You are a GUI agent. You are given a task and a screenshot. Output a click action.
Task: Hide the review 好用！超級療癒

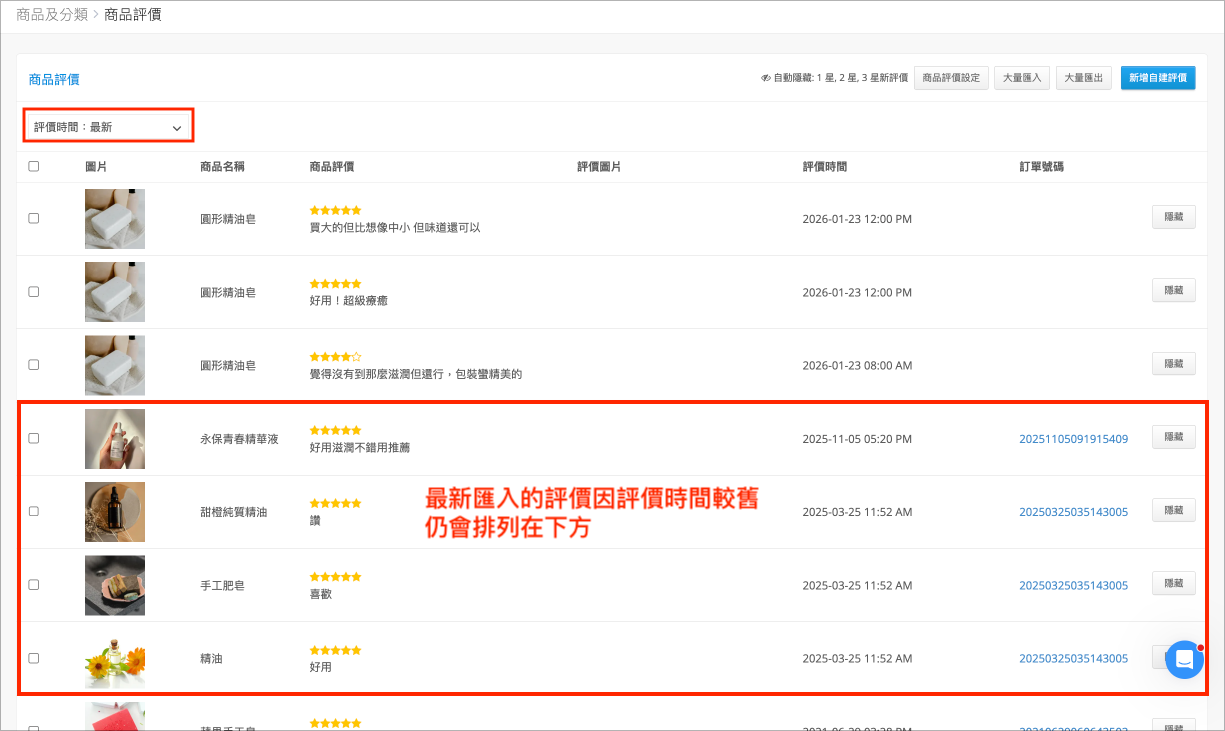[1174, 291]
